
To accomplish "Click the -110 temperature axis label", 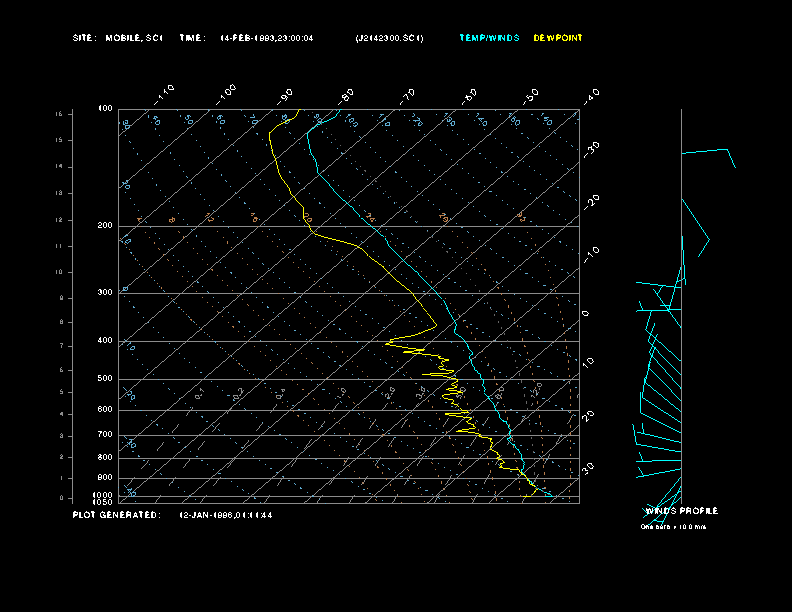I will point(165,92).
